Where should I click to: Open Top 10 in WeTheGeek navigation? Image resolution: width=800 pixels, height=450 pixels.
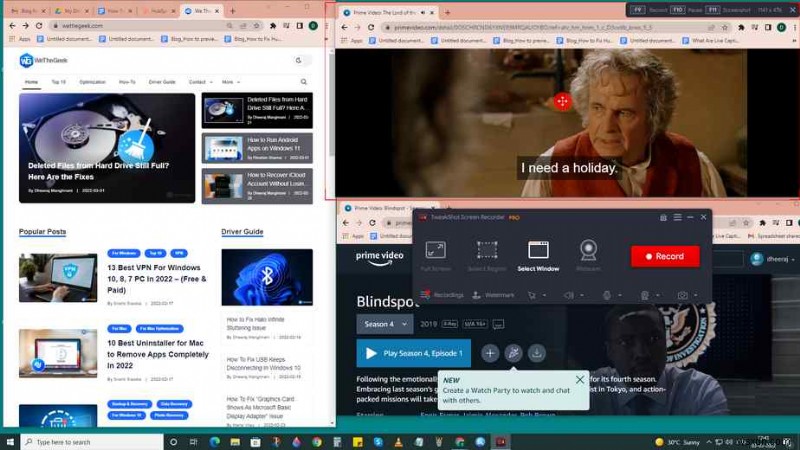click(58, 82)
